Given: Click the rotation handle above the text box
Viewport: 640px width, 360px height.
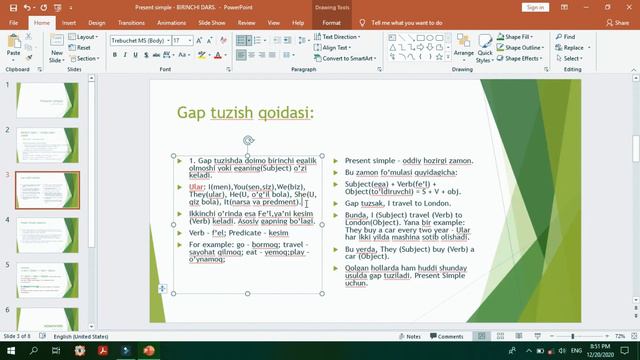Looking at the screenshot, I should 248,140.
